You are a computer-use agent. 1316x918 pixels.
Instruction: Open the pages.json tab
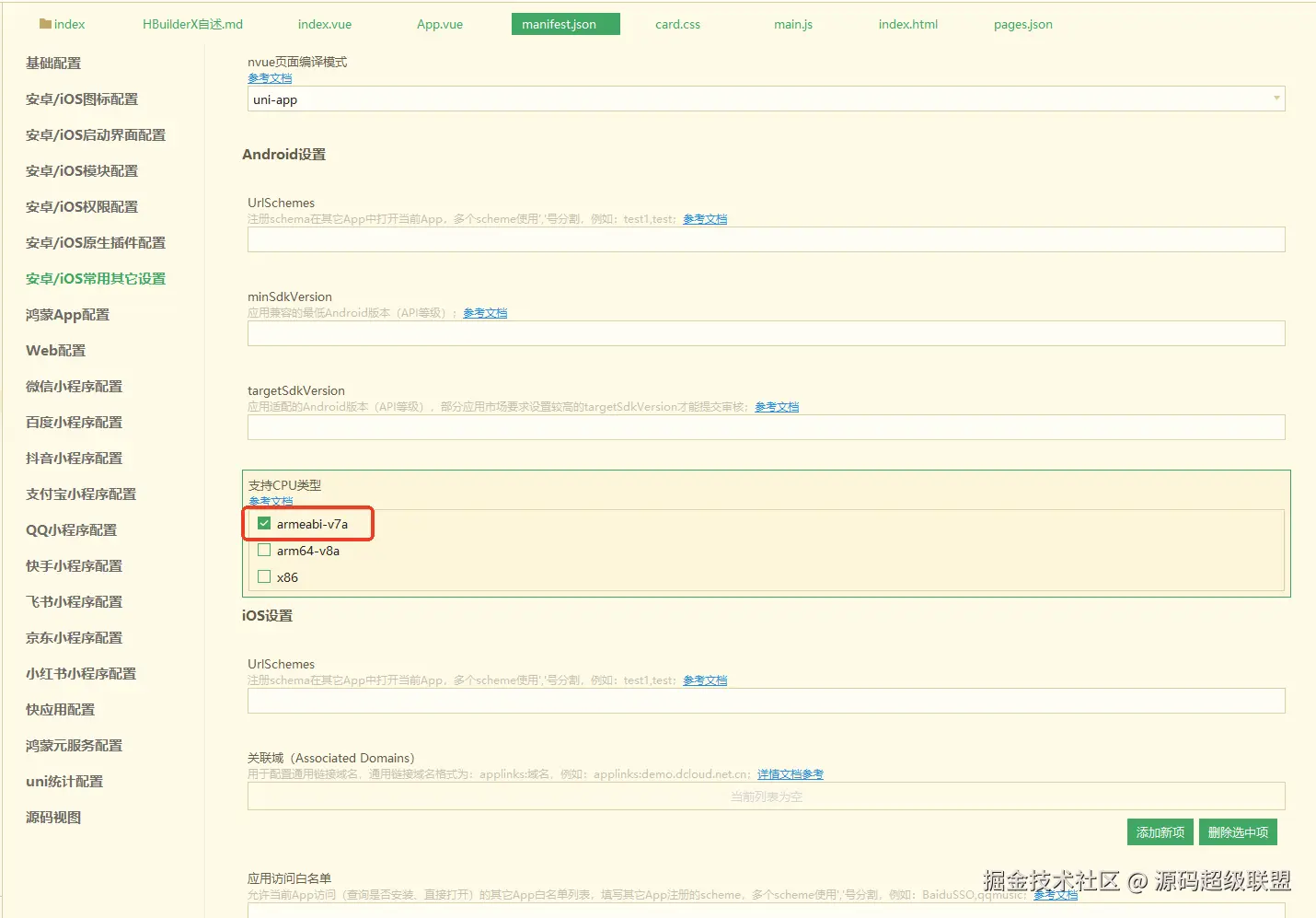pos(1022,24)
